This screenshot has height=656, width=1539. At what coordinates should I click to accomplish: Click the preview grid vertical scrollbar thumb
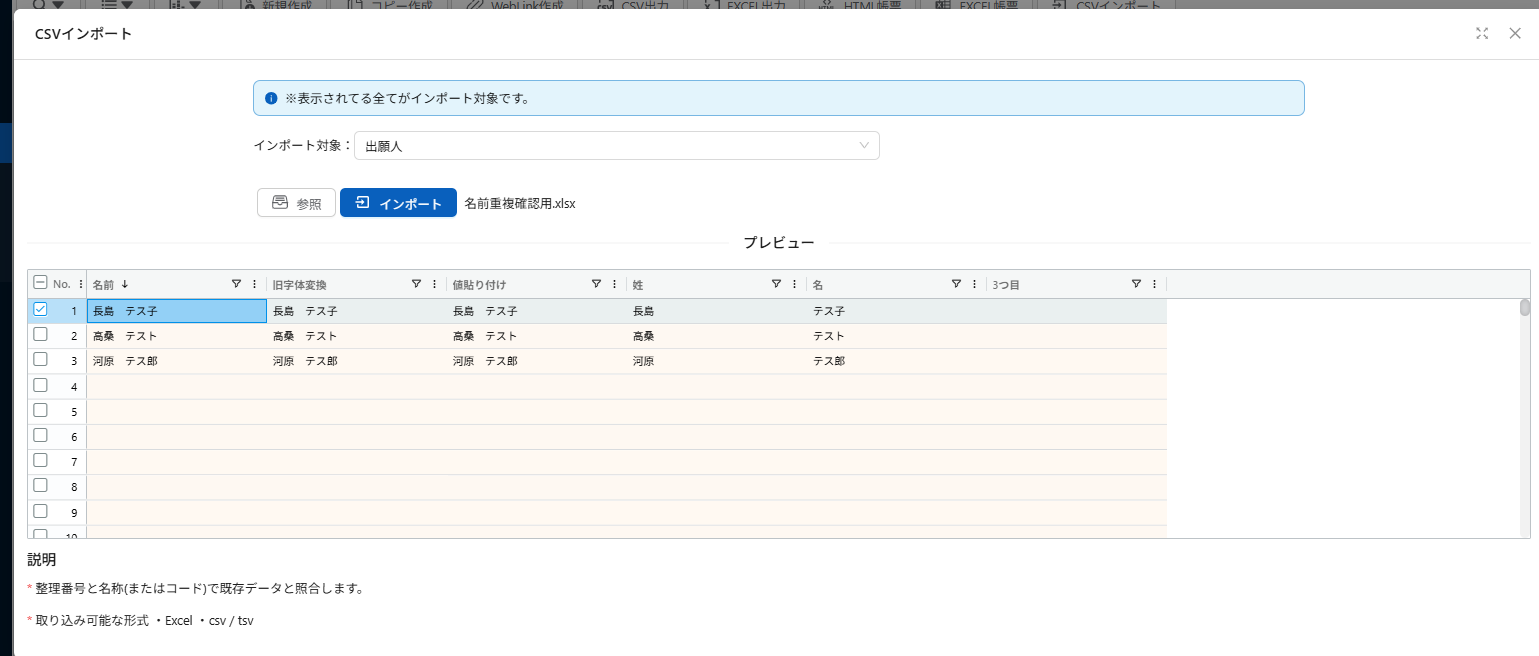click(x=1525, y=307)
